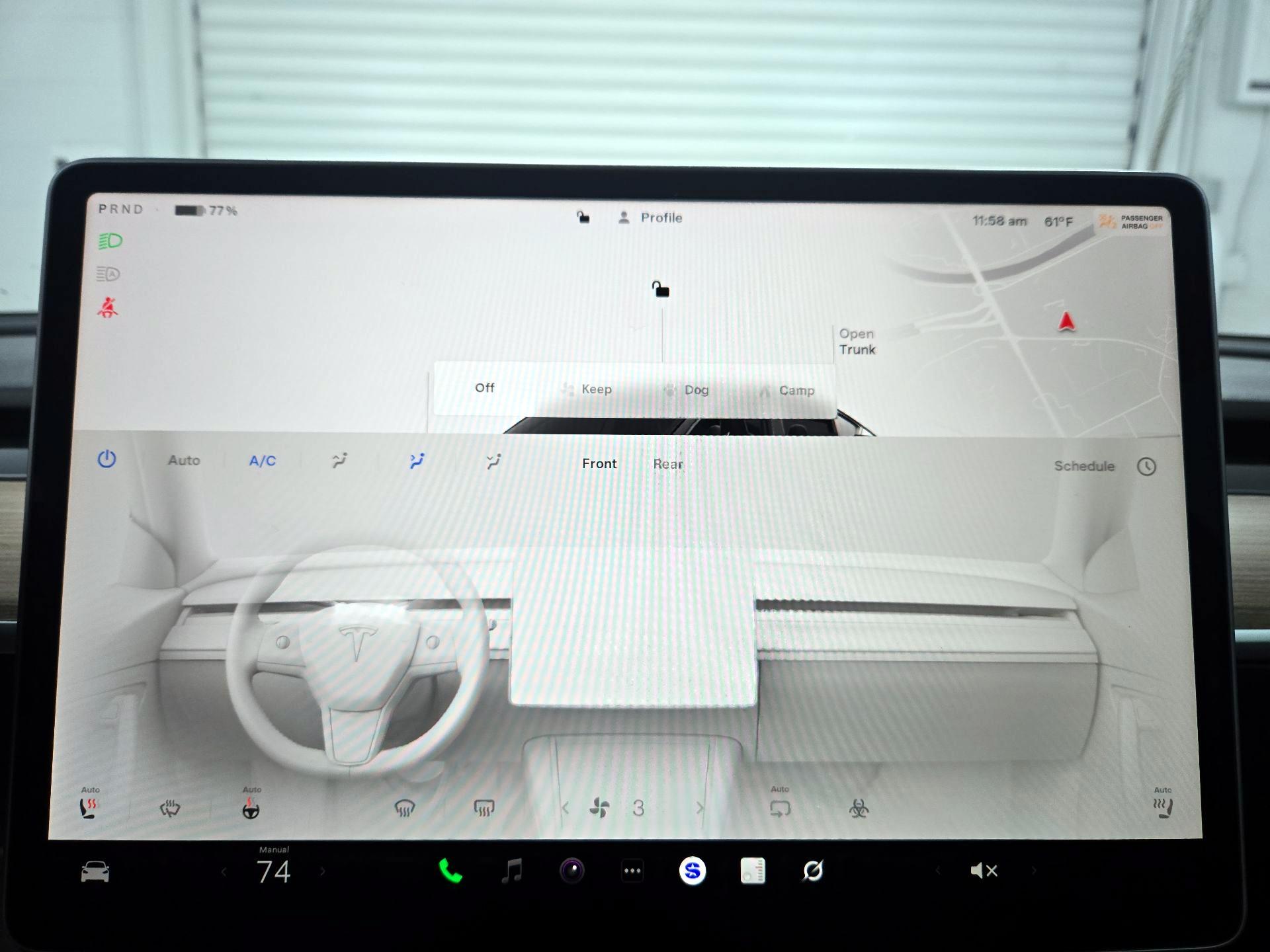The width and height of the screenshot is (1270, 952).
Task: Toggle A/C off
Action: [x=262, y=461]
